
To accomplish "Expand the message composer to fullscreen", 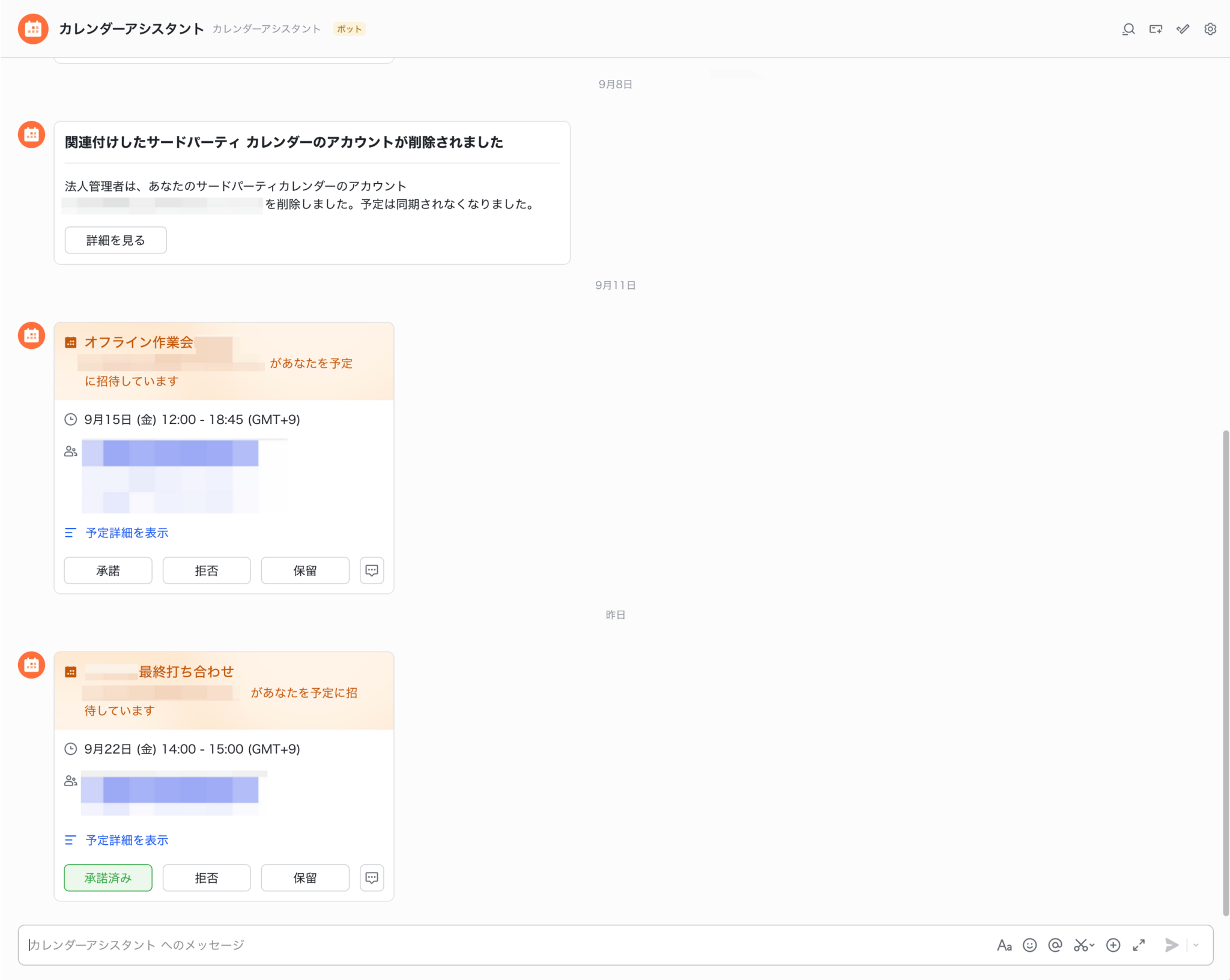I will point(1138,945).
